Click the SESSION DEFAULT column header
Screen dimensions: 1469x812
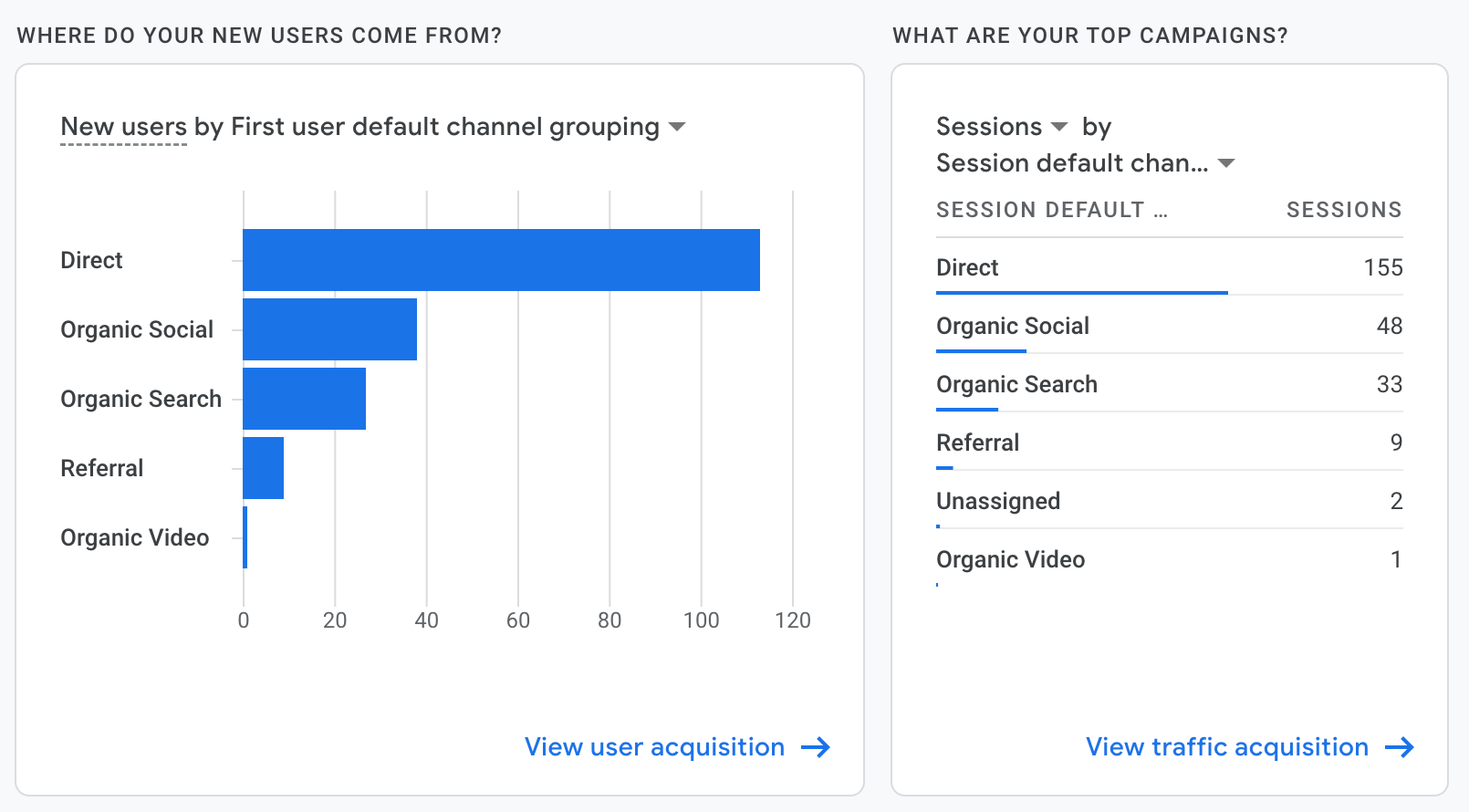click(x=1051, y=210)
